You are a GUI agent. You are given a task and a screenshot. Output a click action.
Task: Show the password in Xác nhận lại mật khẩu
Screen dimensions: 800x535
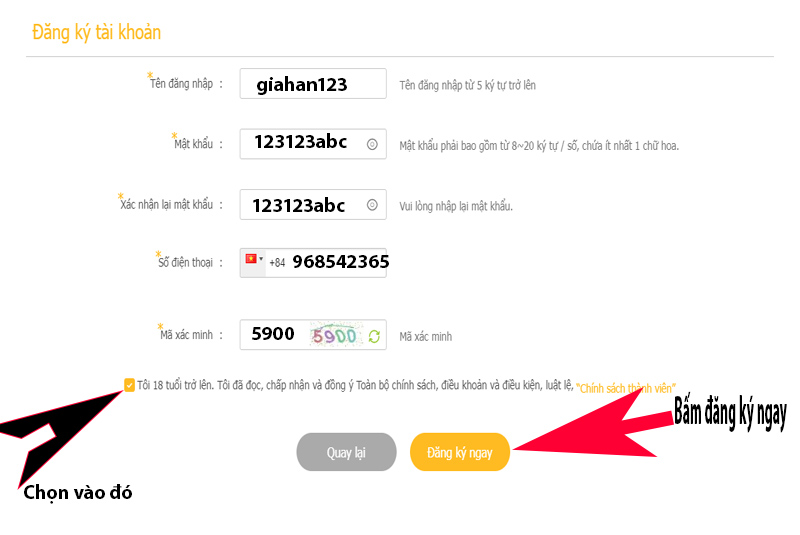(x=372, y=205)
